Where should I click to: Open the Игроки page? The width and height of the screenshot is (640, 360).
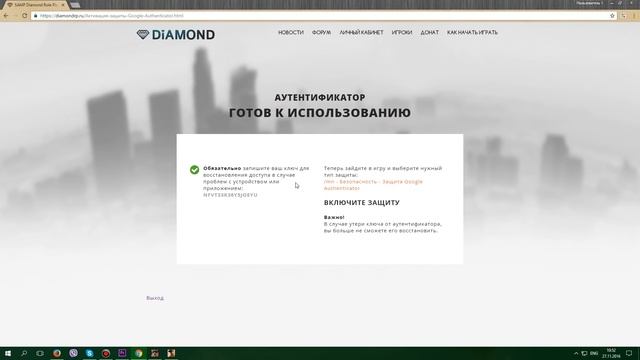tap(402, 32)
